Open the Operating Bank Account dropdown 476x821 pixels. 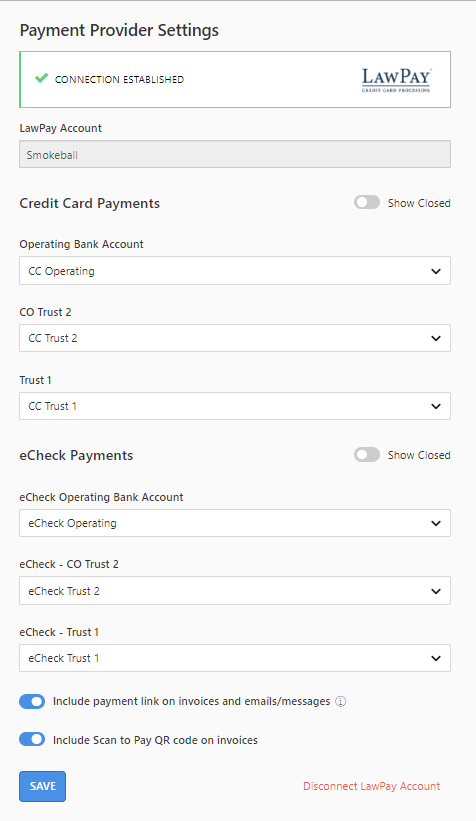click(235, 271)
